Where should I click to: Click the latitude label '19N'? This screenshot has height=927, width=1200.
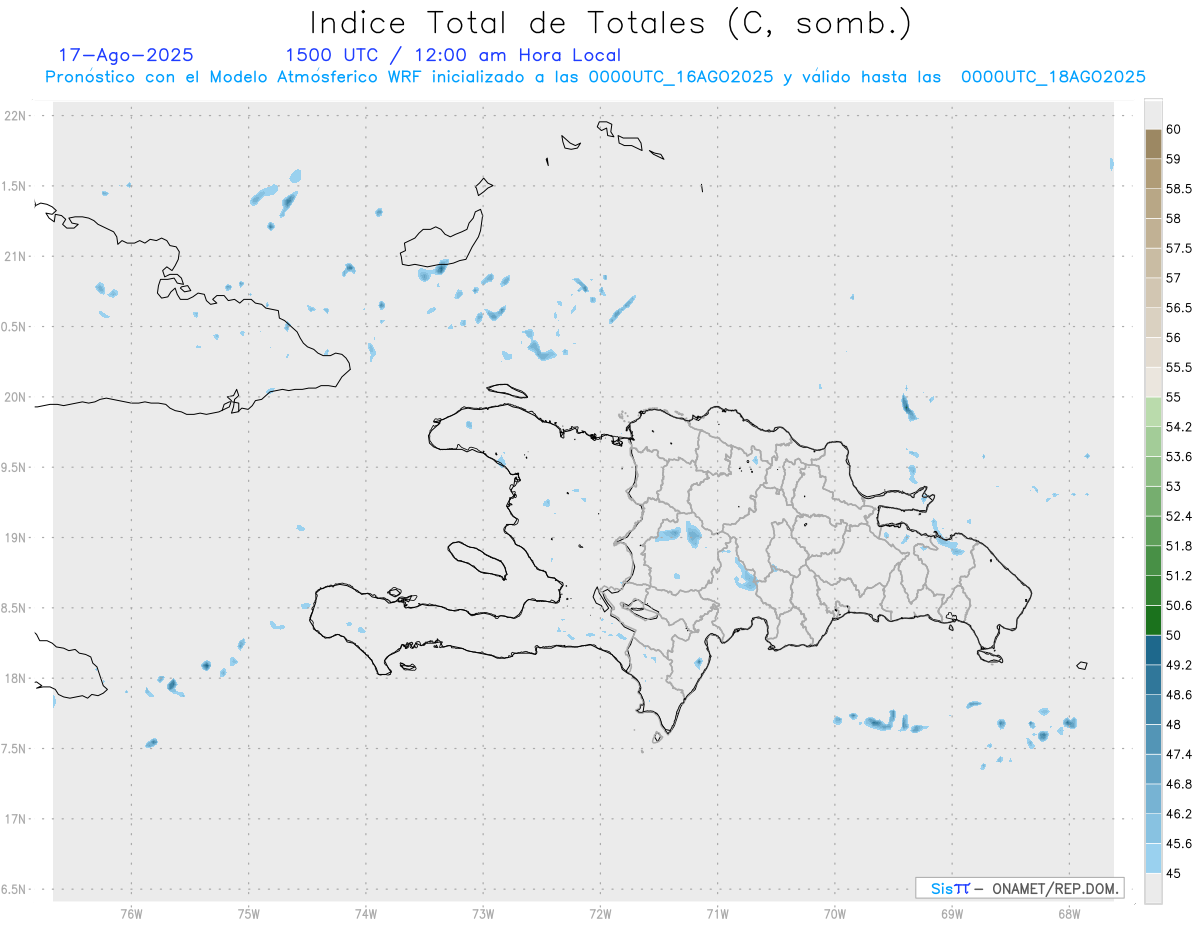pyautogui.click(x=17, y=538)
